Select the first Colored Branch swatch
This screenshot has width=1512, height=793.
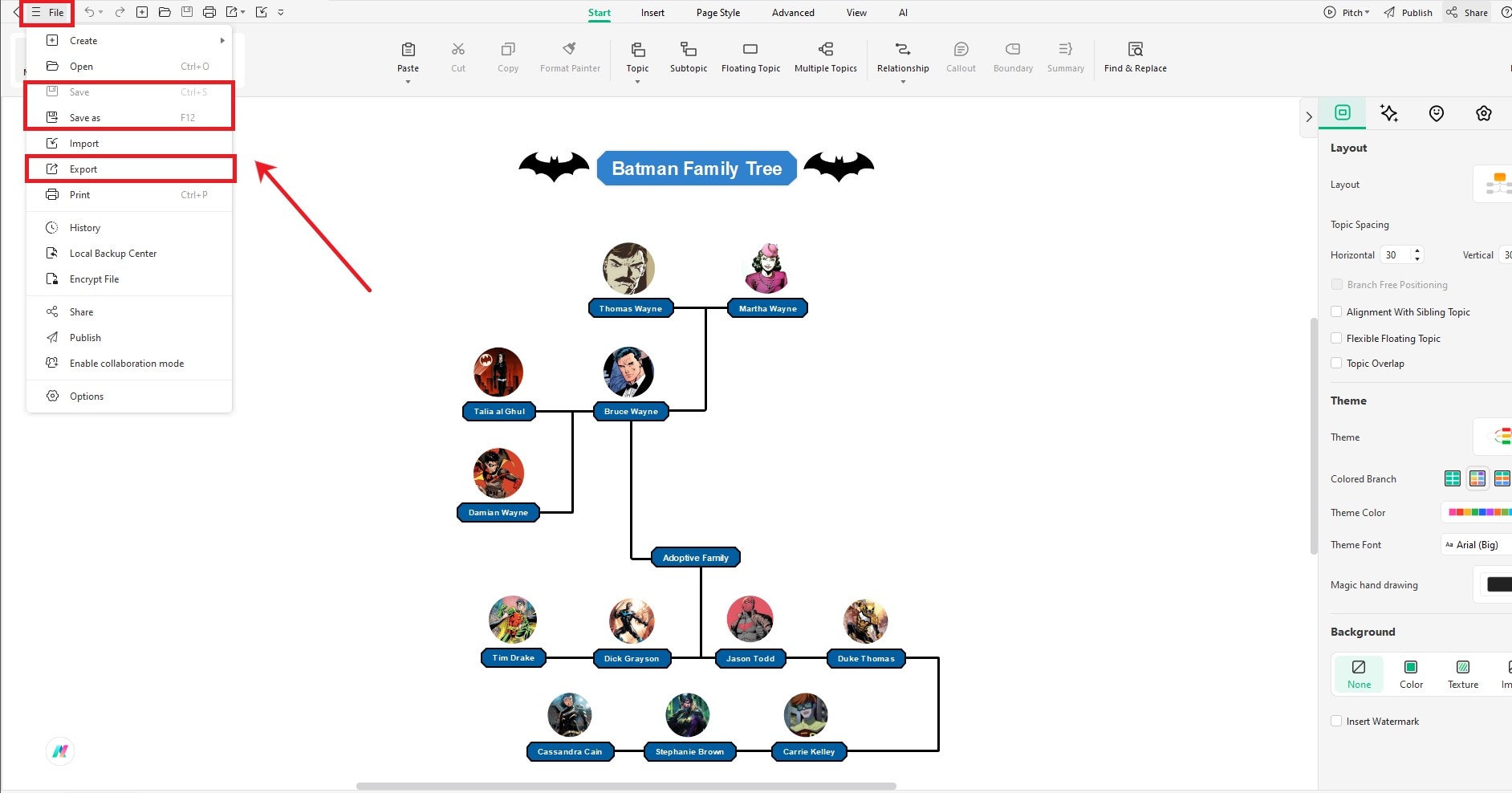(1453, 478)
